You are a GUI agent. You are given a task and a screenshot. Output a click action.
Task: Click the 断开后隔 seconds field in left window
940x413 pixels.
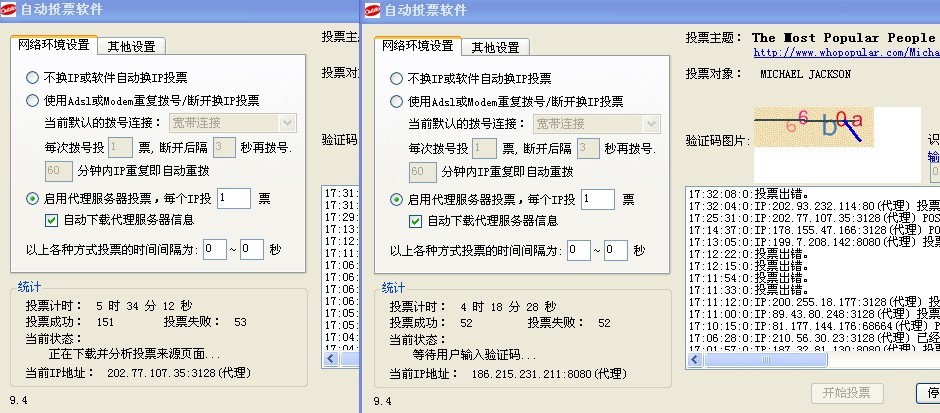click(224, 147)
